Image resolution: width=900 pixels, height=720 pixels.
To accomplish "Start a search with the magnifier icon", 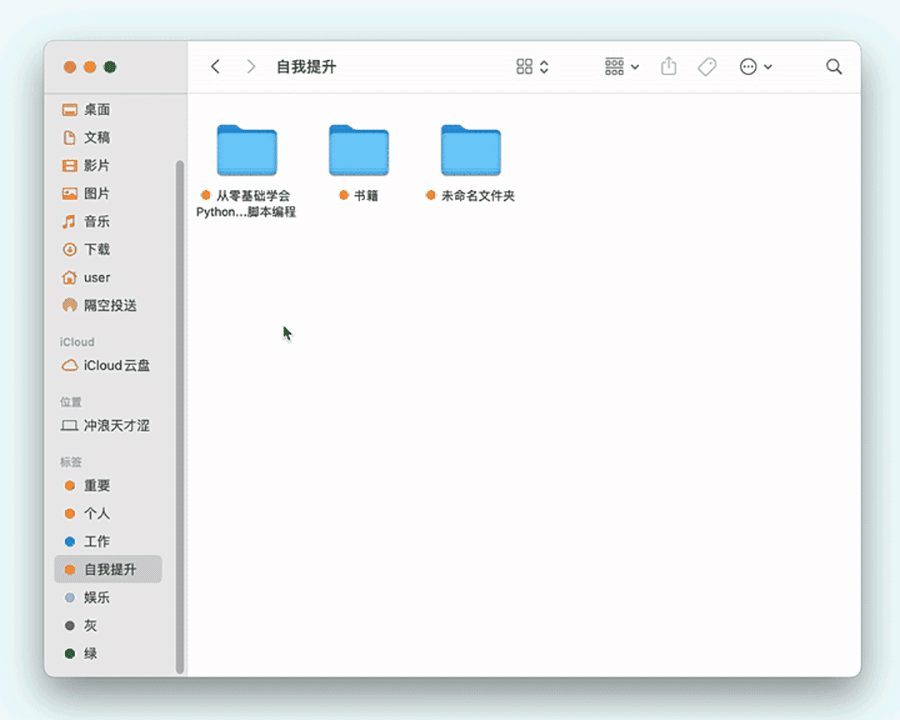I will (x=834, y=66).
